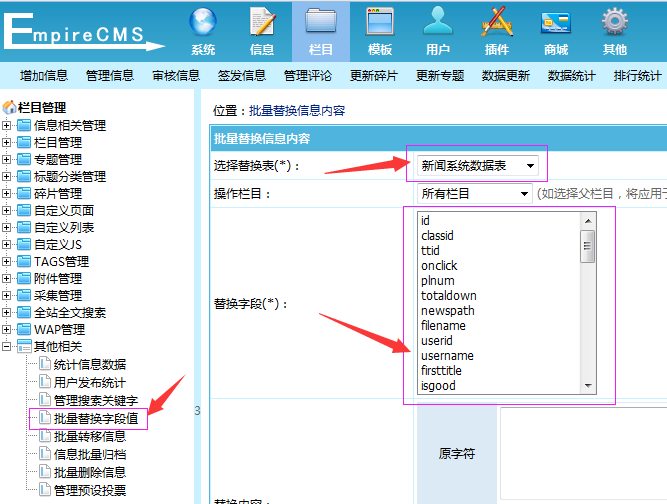Go to 数据更新 menu
The width and height of the screenshot is (667, 504).
[x=505, y=76]
